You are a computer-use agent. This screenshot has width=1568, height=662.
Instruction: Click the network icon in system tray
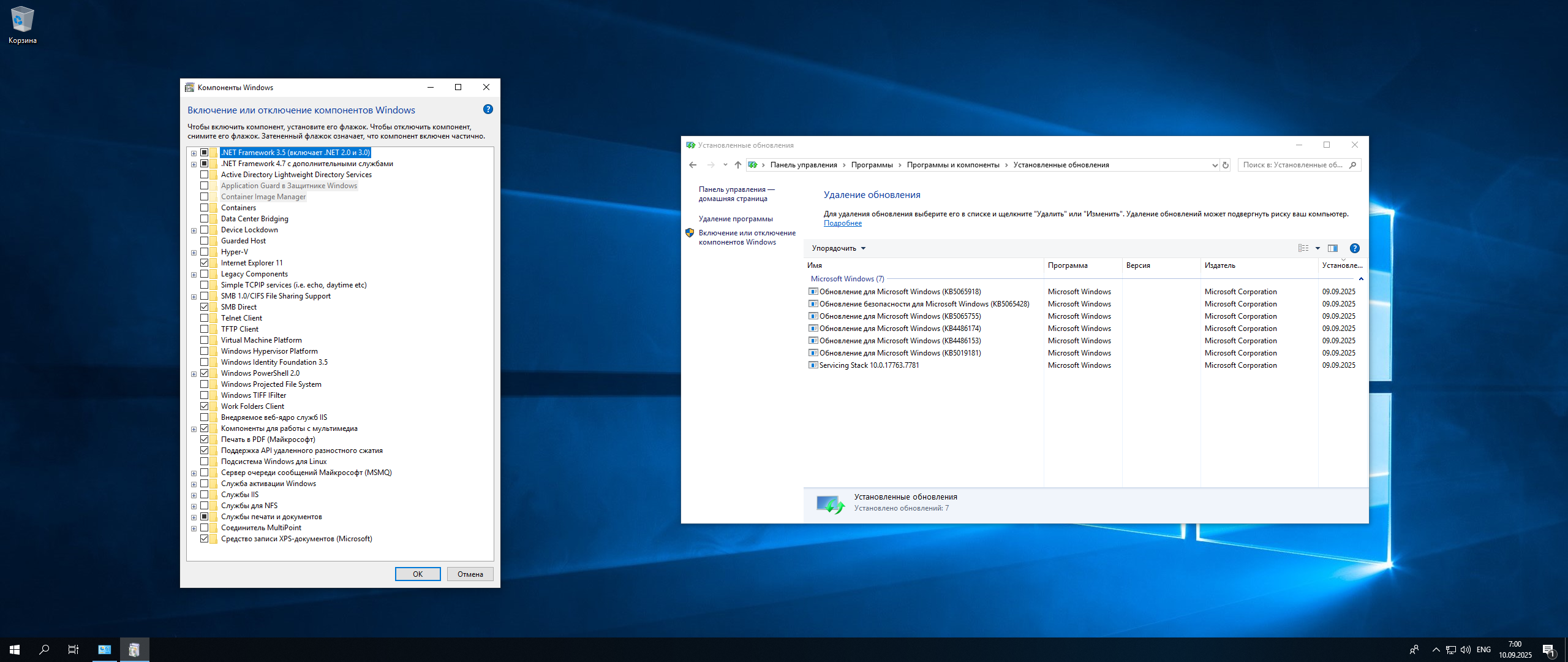coord(1451,650)
